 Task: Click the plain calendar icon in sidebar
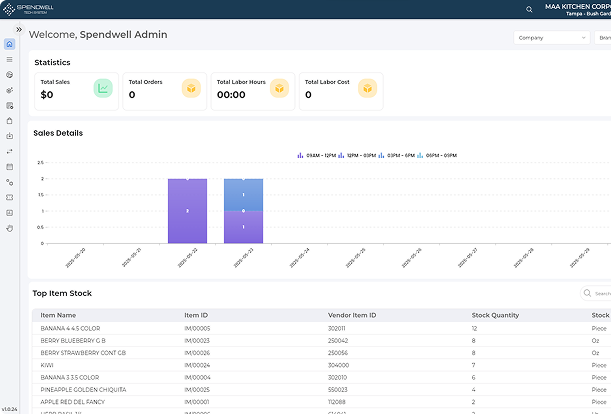click(10, 167)
